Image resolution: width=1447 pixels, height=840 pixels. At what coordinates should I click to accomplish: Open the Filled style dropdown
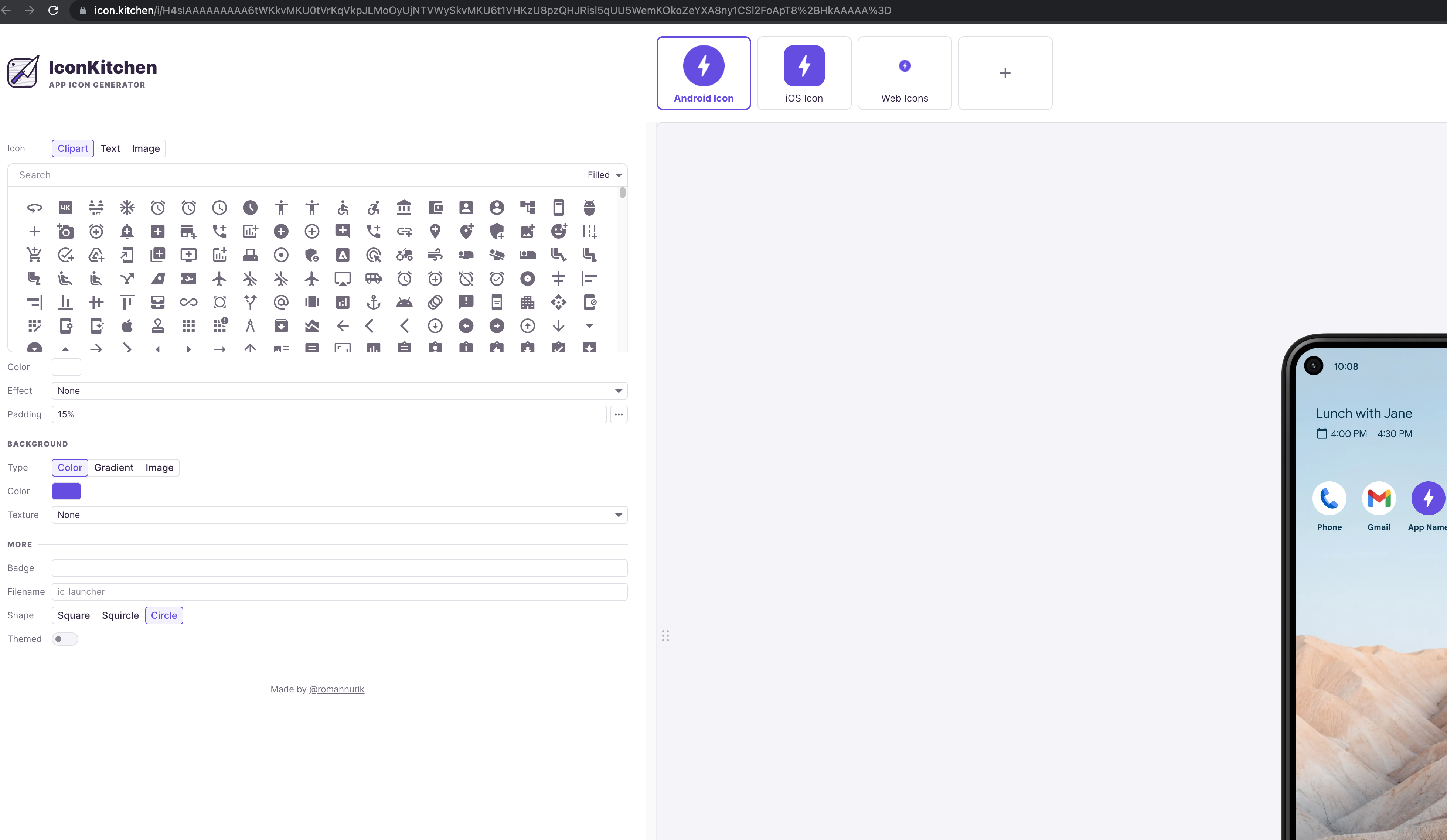click(x=604, y=175)
